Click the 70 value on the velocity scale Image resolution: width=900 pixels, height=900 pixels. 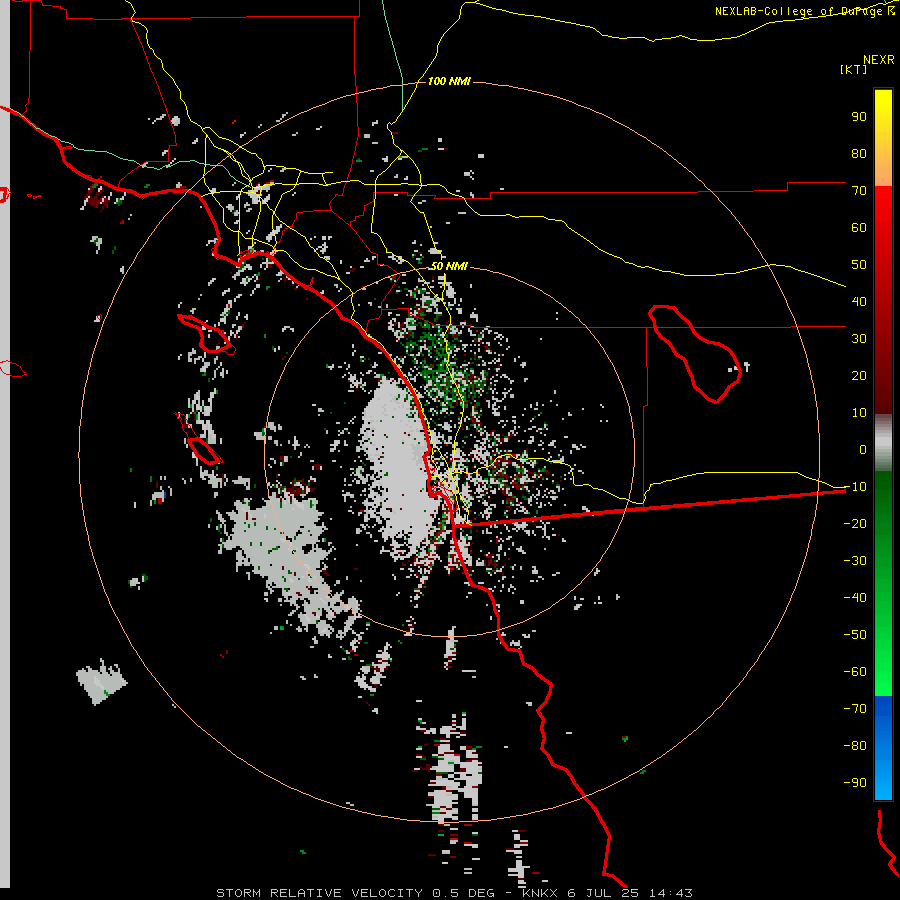[x=859, y=191]
